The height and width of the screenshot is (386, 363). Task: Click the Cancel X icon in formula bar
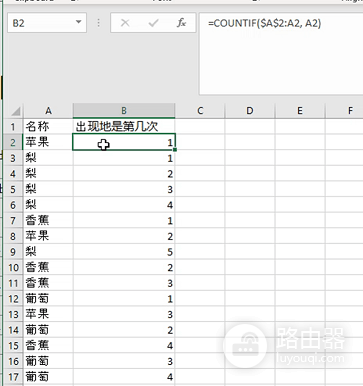pos(125,23)
